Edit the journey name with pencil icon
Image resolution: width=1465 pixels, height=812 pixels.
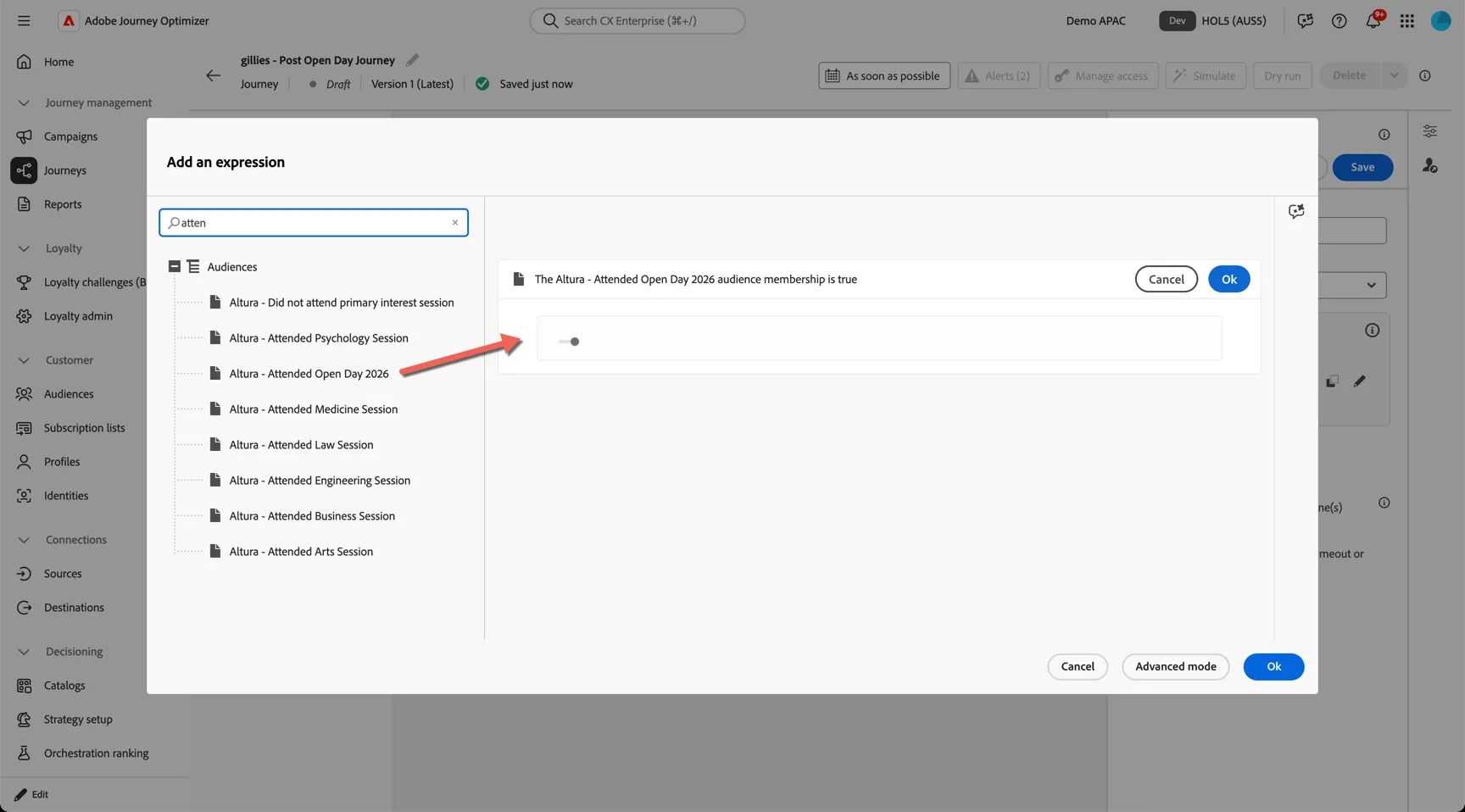412,60
